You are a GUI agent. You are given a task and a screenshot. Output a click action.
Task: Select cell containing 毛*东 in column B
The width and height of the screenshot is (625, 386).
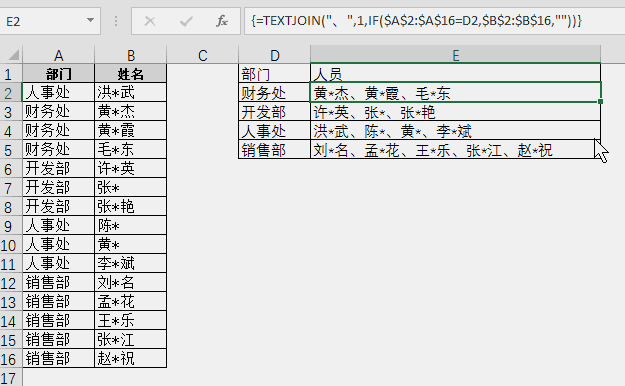[x=131, y=150]
